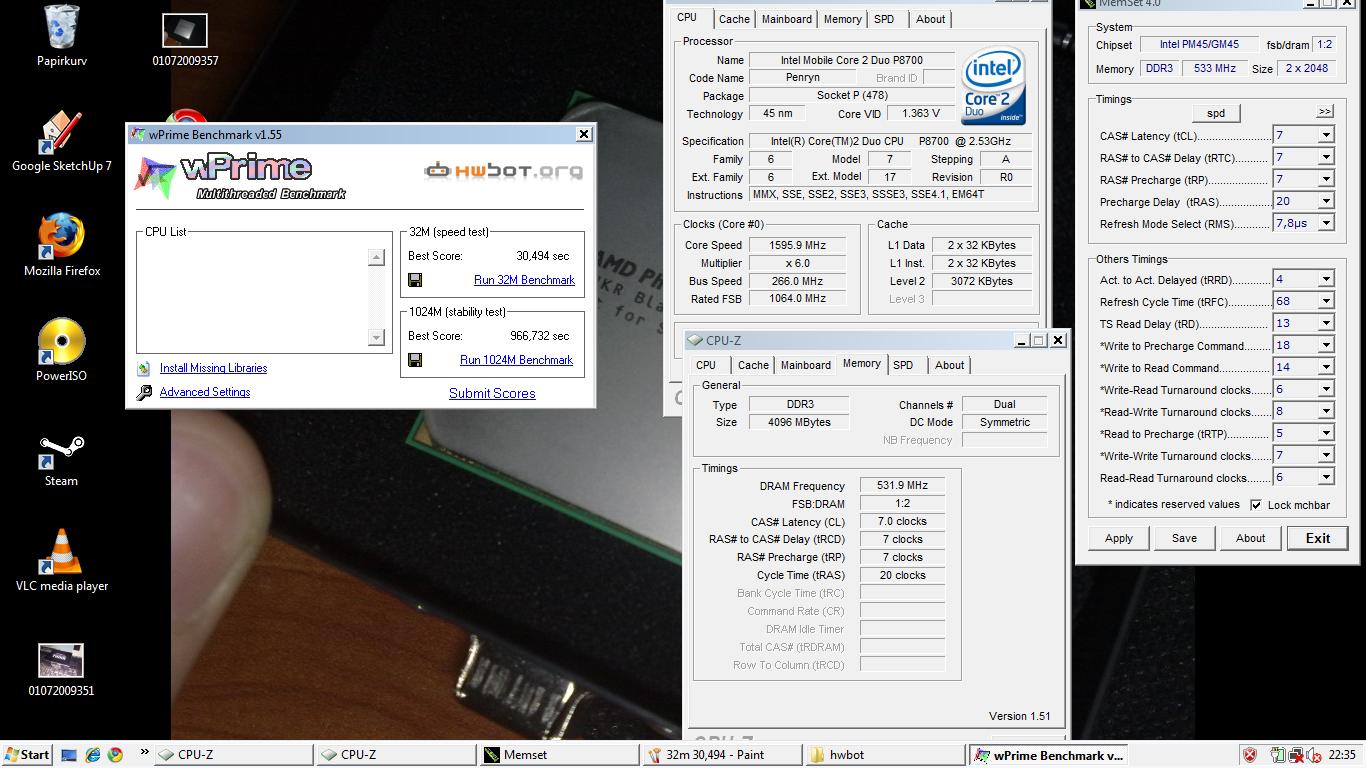Select Cache tab in front CPU-Z window

[x=753, y=365]
